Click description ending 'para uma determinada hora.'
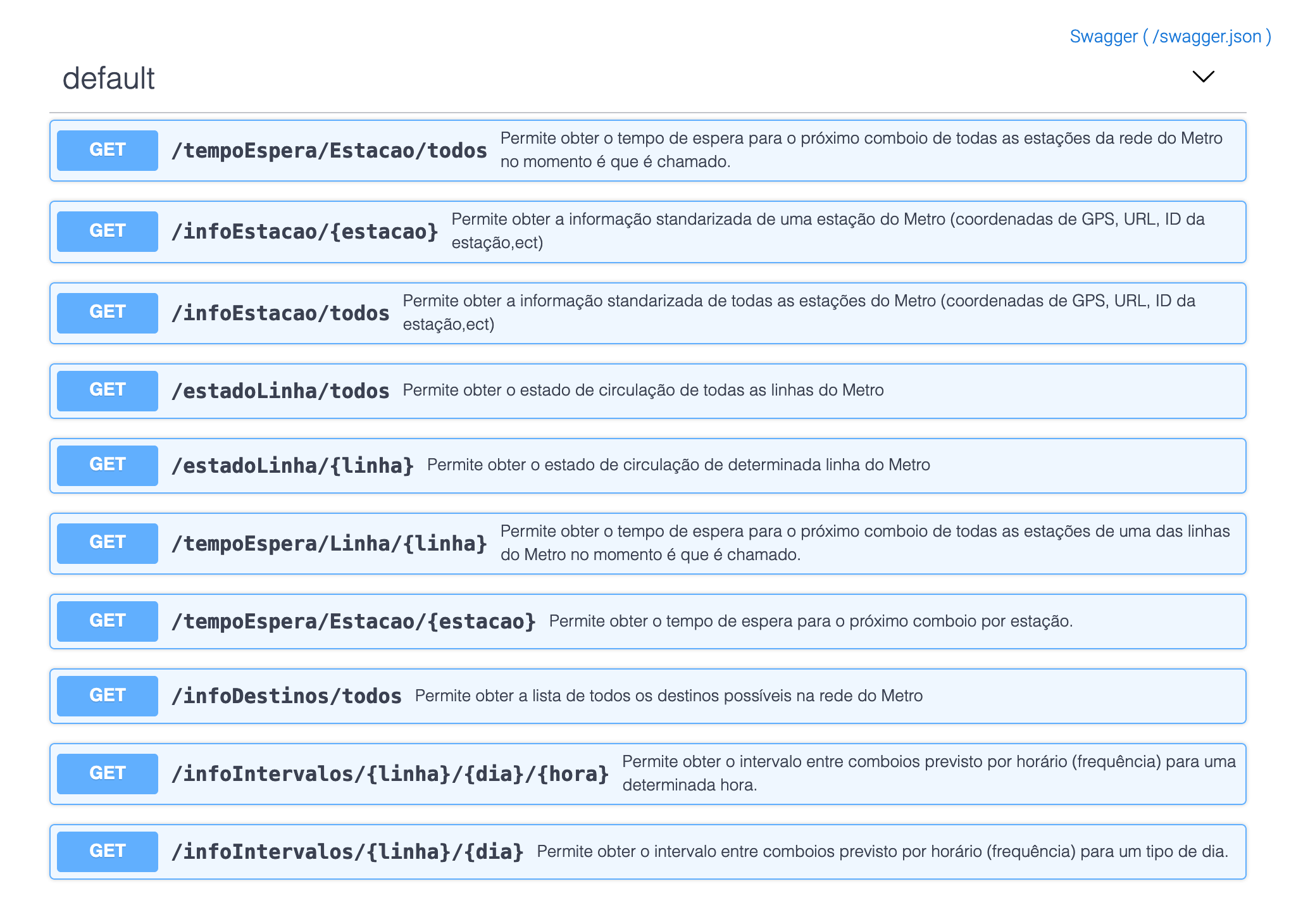1296x924 pixels. pos(929,773)
